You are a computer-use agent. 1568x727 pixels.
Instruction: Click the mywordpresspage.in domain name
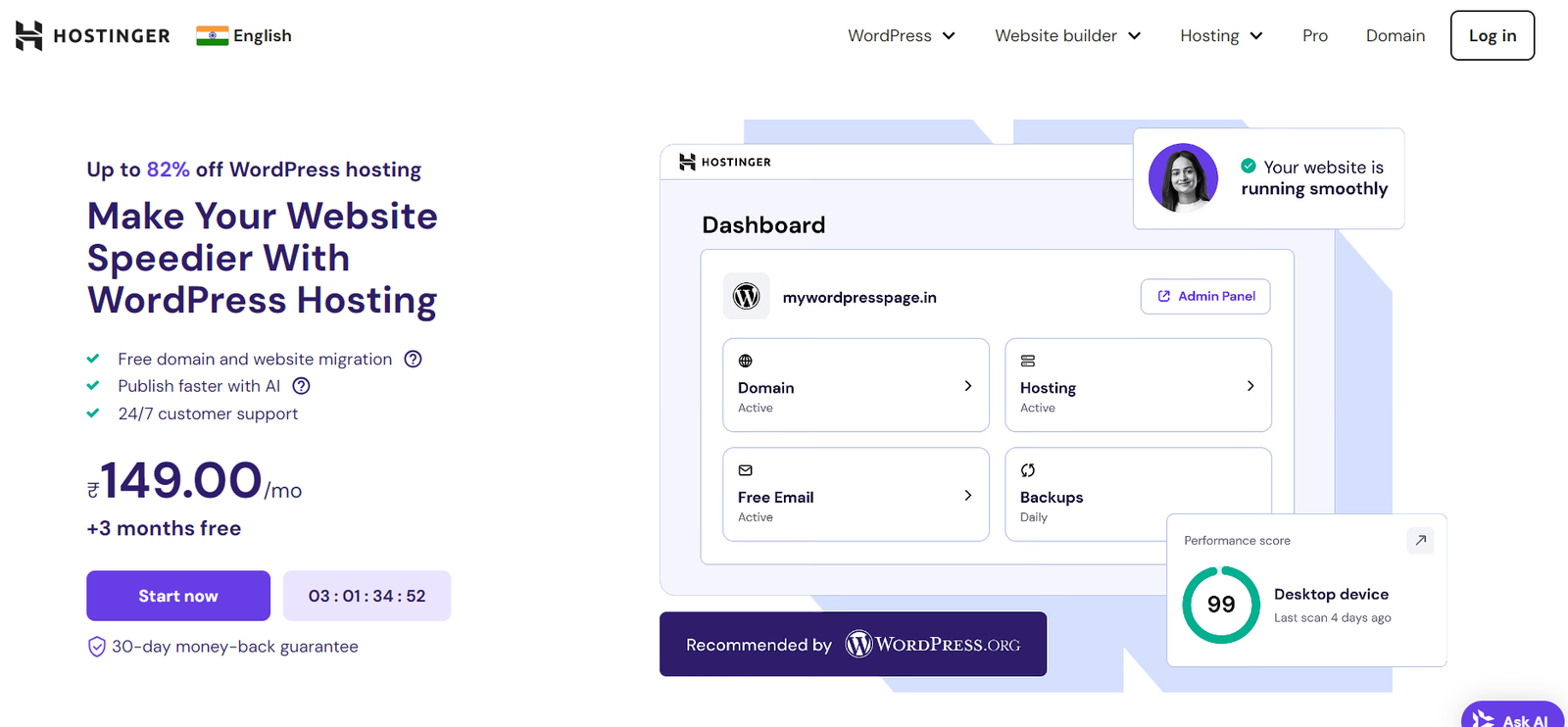click(x=859, y=298)
